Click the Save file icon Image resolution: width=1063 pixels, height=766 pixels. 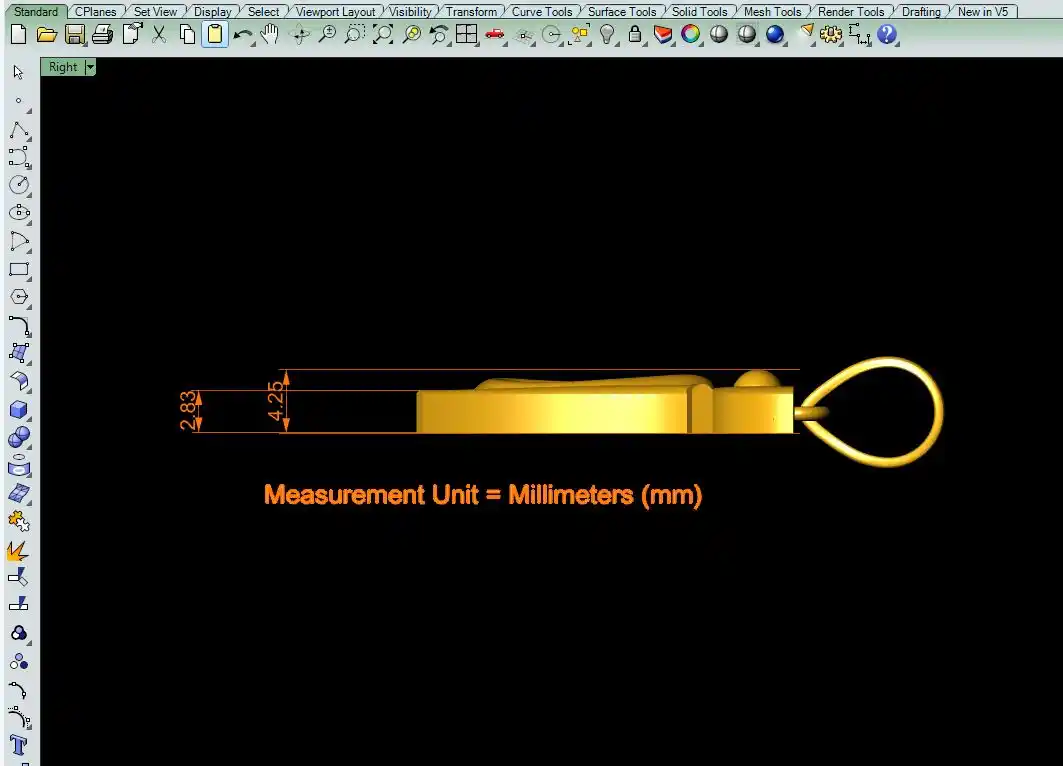pos(74,35)
